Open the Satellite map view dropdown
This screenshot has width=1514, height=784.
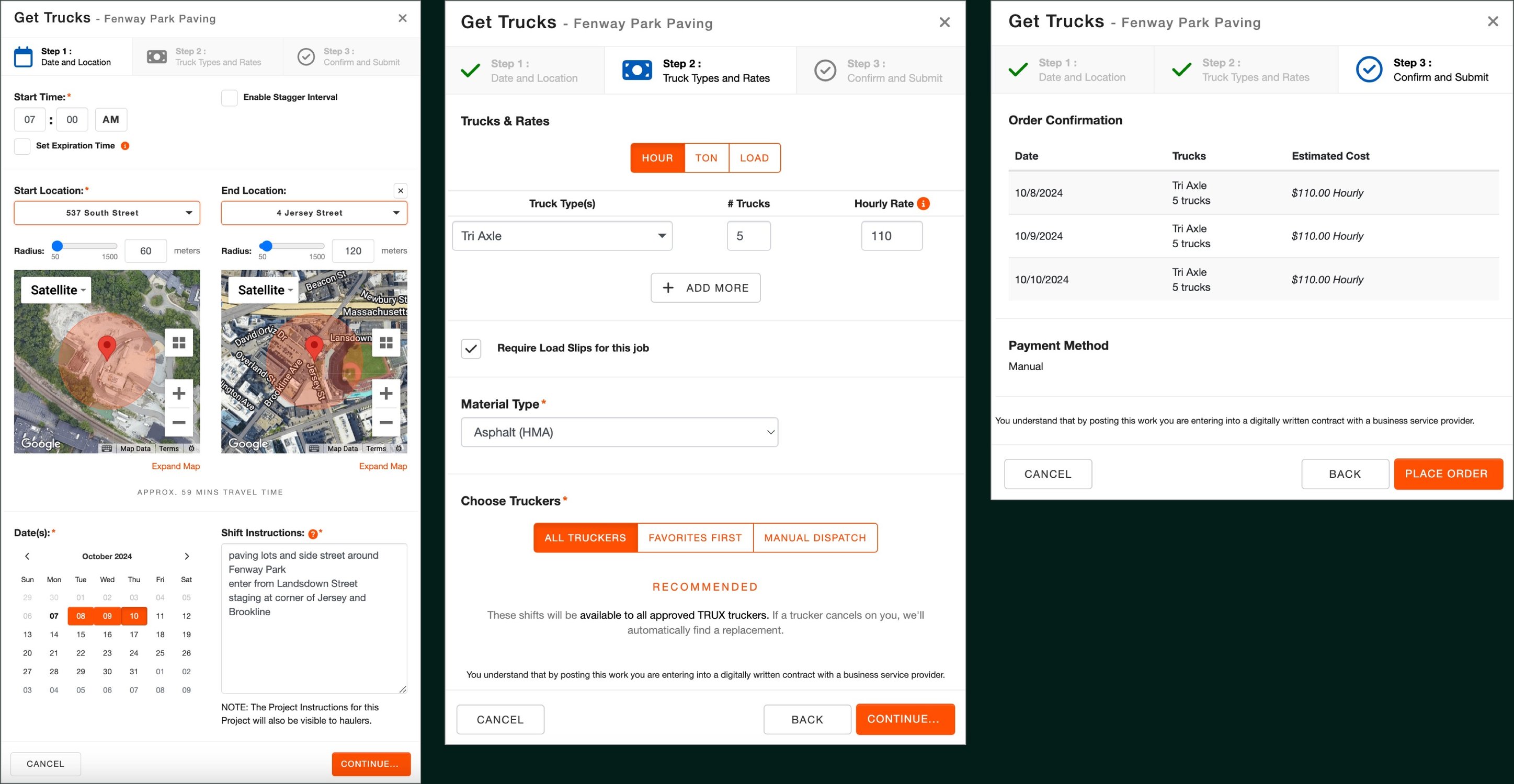56,290
